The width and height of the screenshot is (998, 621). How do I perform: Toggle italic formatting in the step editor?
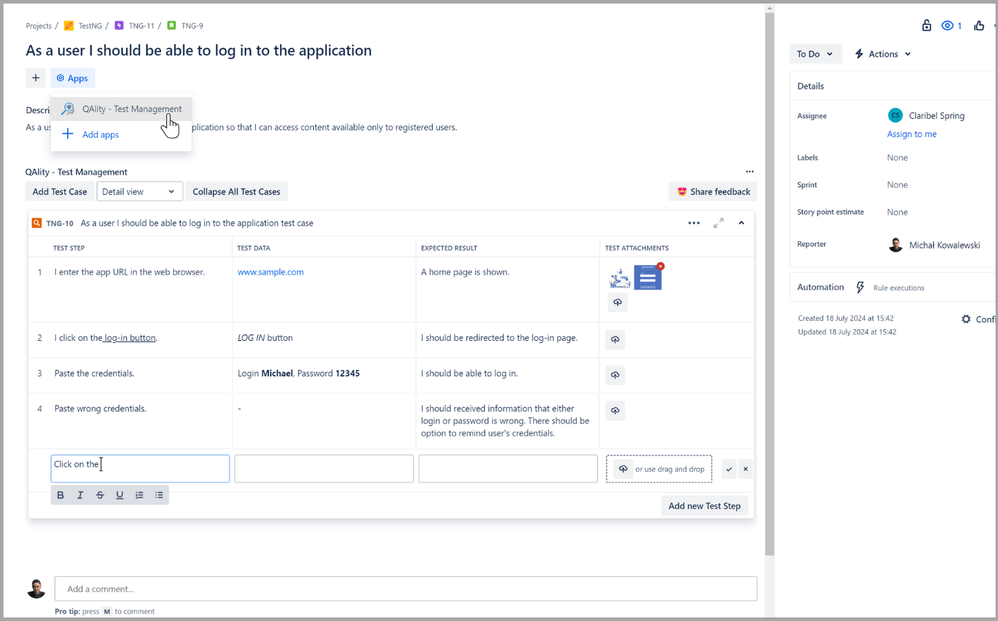point(80,494)
